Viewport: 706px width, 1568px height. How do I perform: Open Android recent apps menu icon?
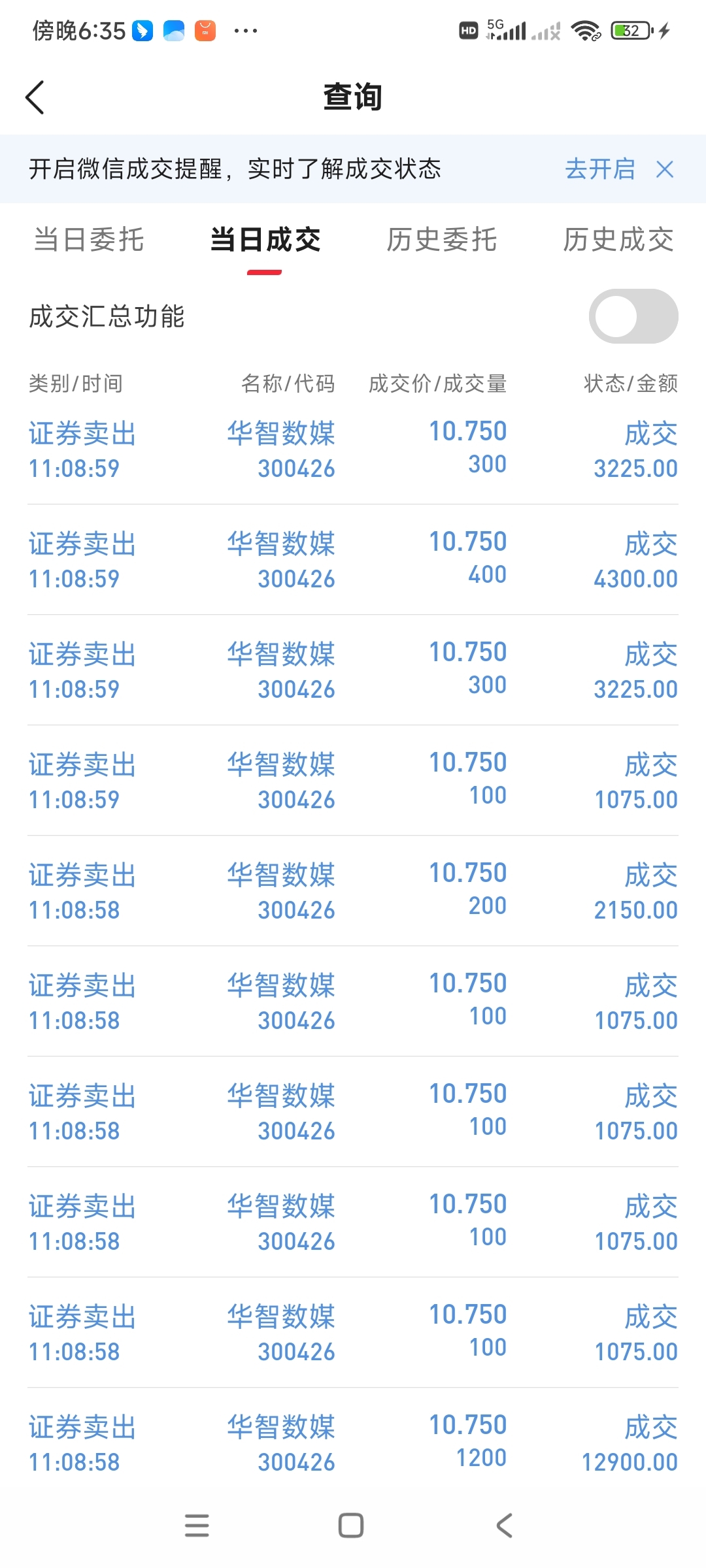(197, 1526)
